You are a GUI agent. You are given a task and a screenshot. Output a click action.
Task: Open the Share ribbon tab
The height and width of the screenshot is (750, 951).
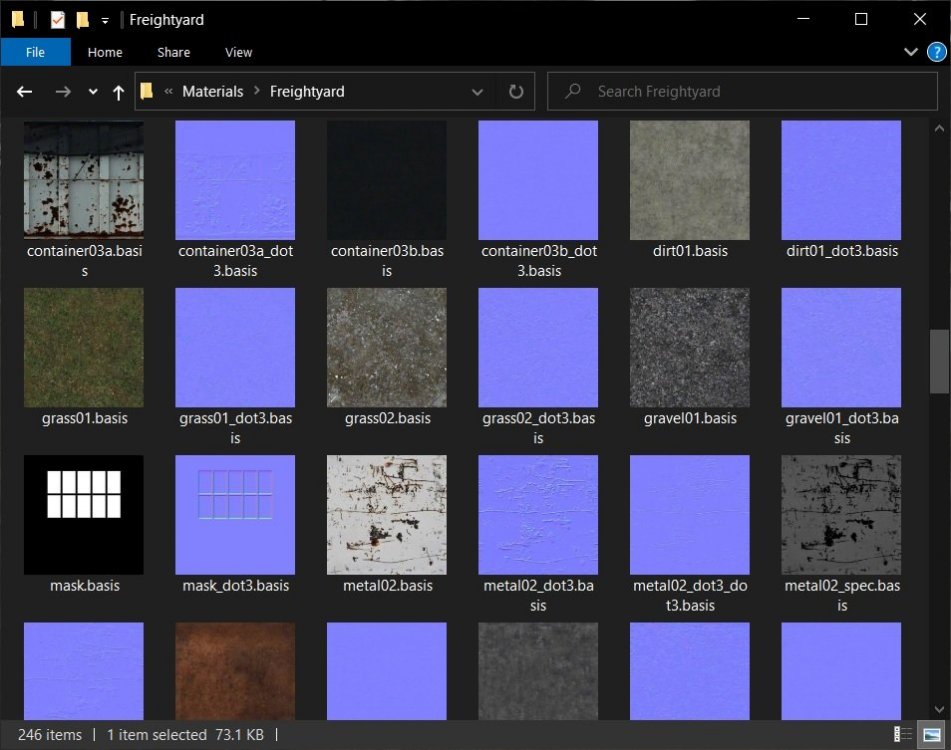coord(173,52)
